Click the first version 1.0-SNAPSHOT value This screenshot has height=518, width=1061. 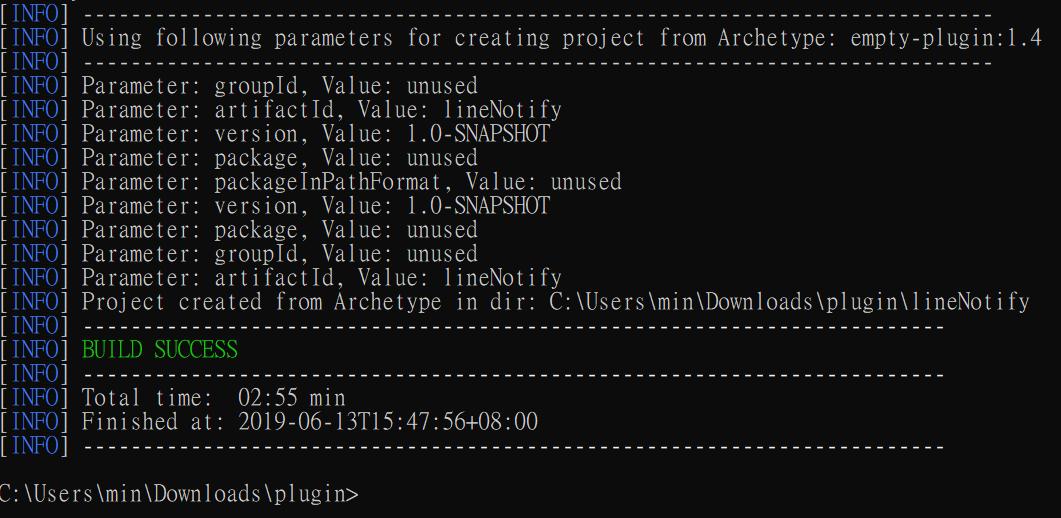tap(478, 134)
